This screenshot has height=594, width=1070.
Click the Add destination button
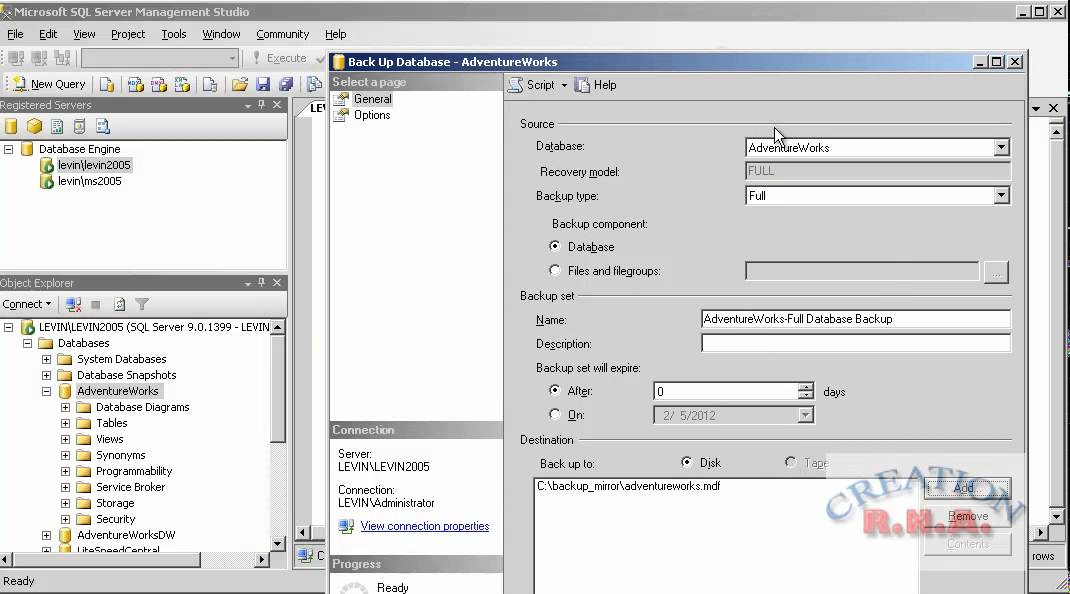pos(967,487)
